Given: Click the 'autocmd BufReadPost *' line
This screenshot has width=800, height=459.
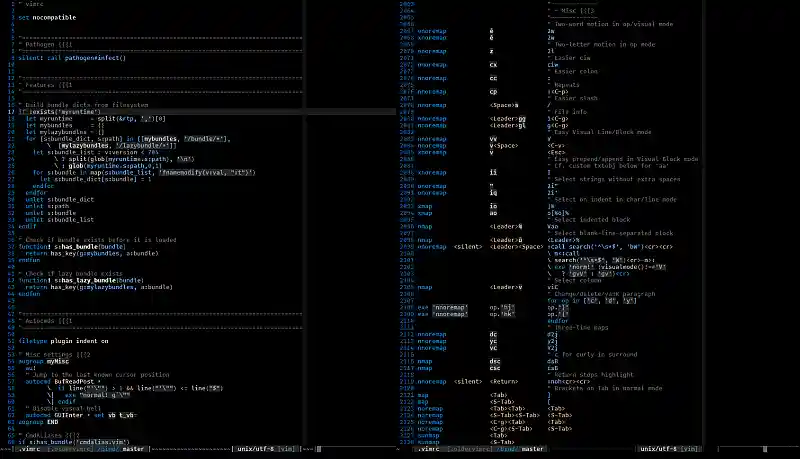Looking at the screenshot, I should coord(63,381).
